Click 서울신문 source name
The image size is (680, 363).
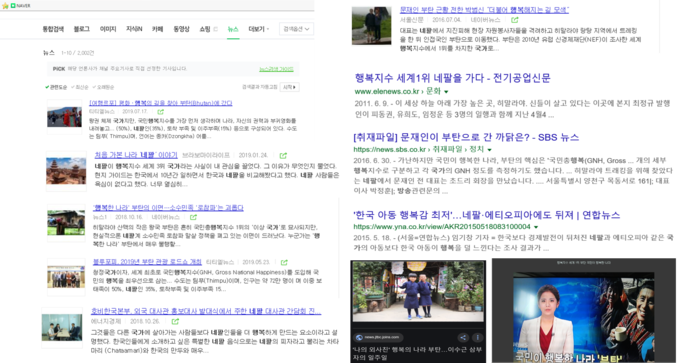pos(411,20)
